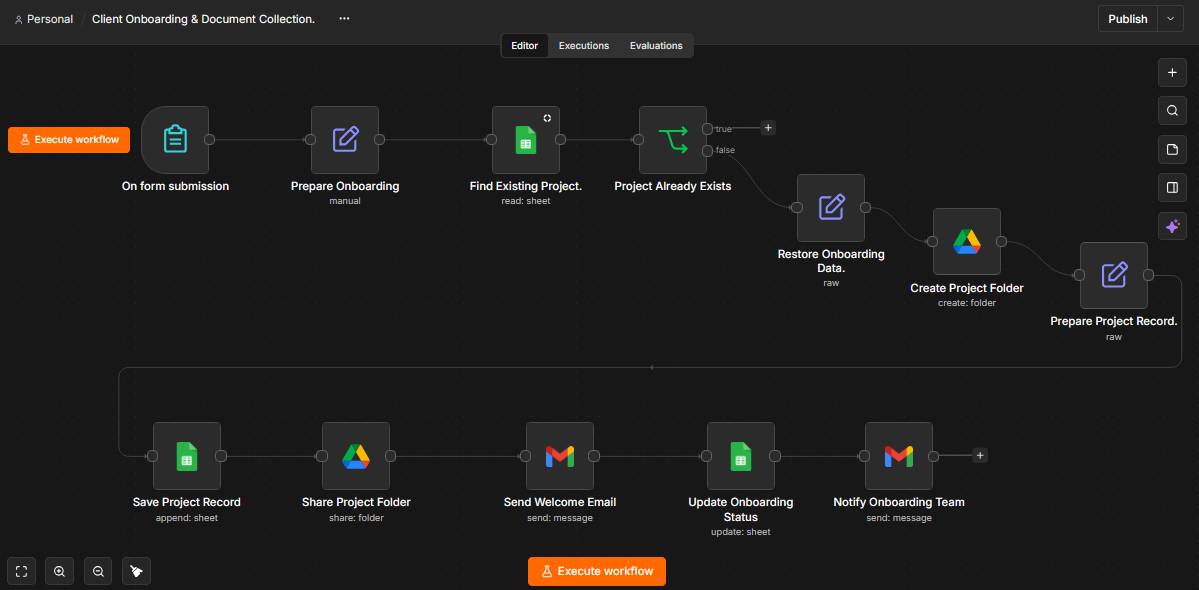The image size is (1199, 590).
Task: Click the false output connector
Action: 707,151
